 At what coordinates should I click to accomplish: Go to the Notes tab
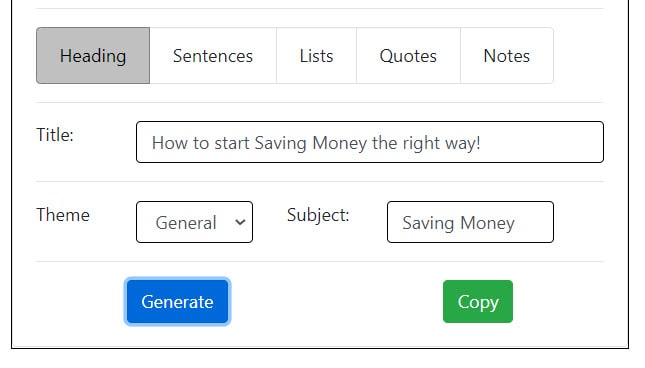tap(507, 56)
